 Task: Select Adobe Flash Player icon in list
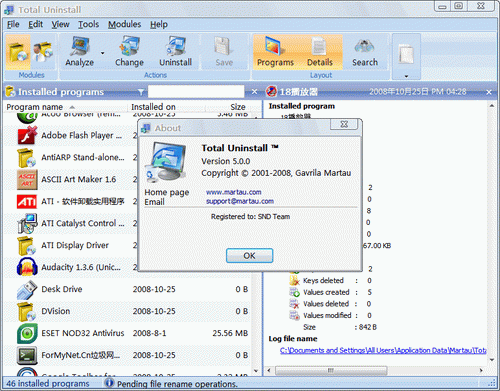pos(27,136)
